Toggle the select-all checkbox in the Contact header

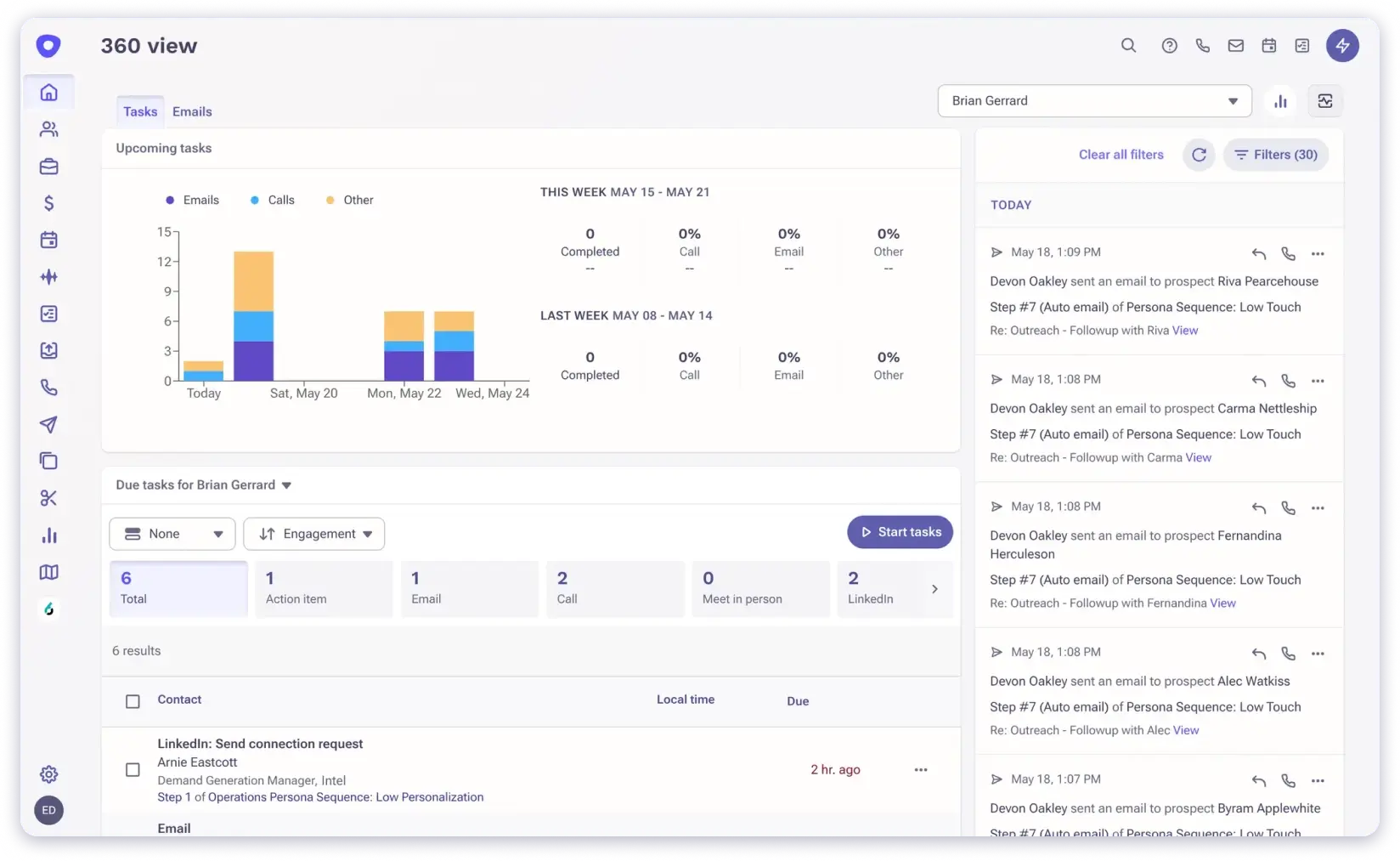tap(133, 700)
